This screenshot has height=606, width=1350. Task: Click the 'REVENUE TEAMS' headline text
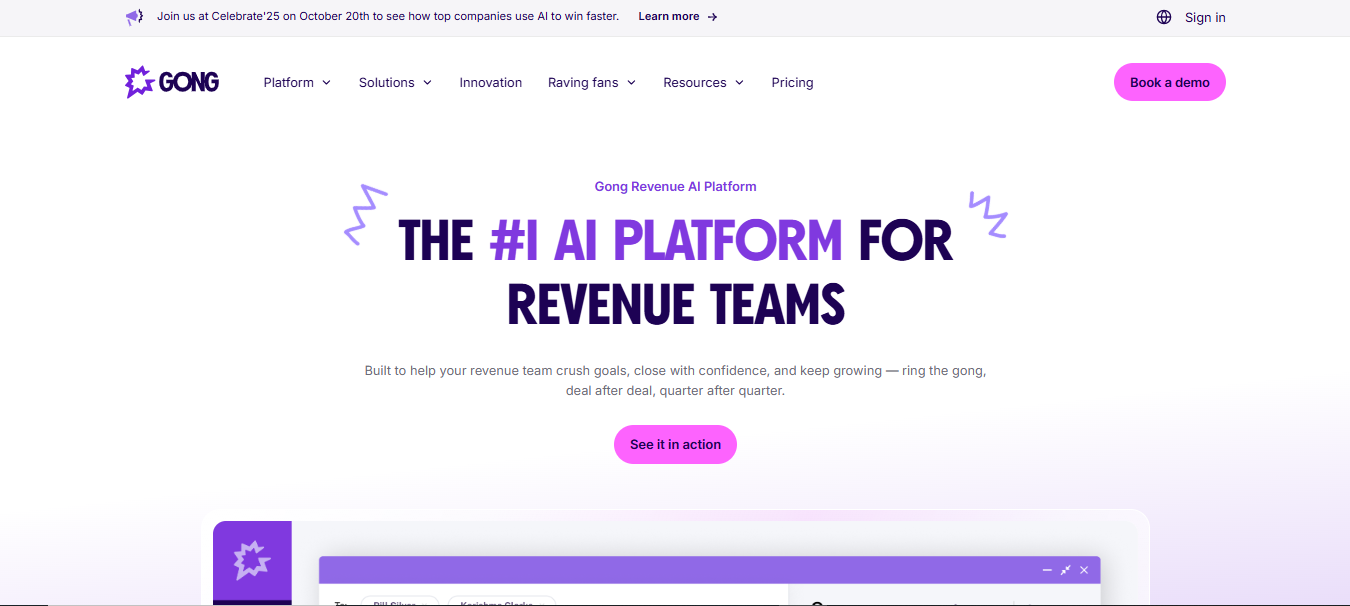[x=675, y=304]
